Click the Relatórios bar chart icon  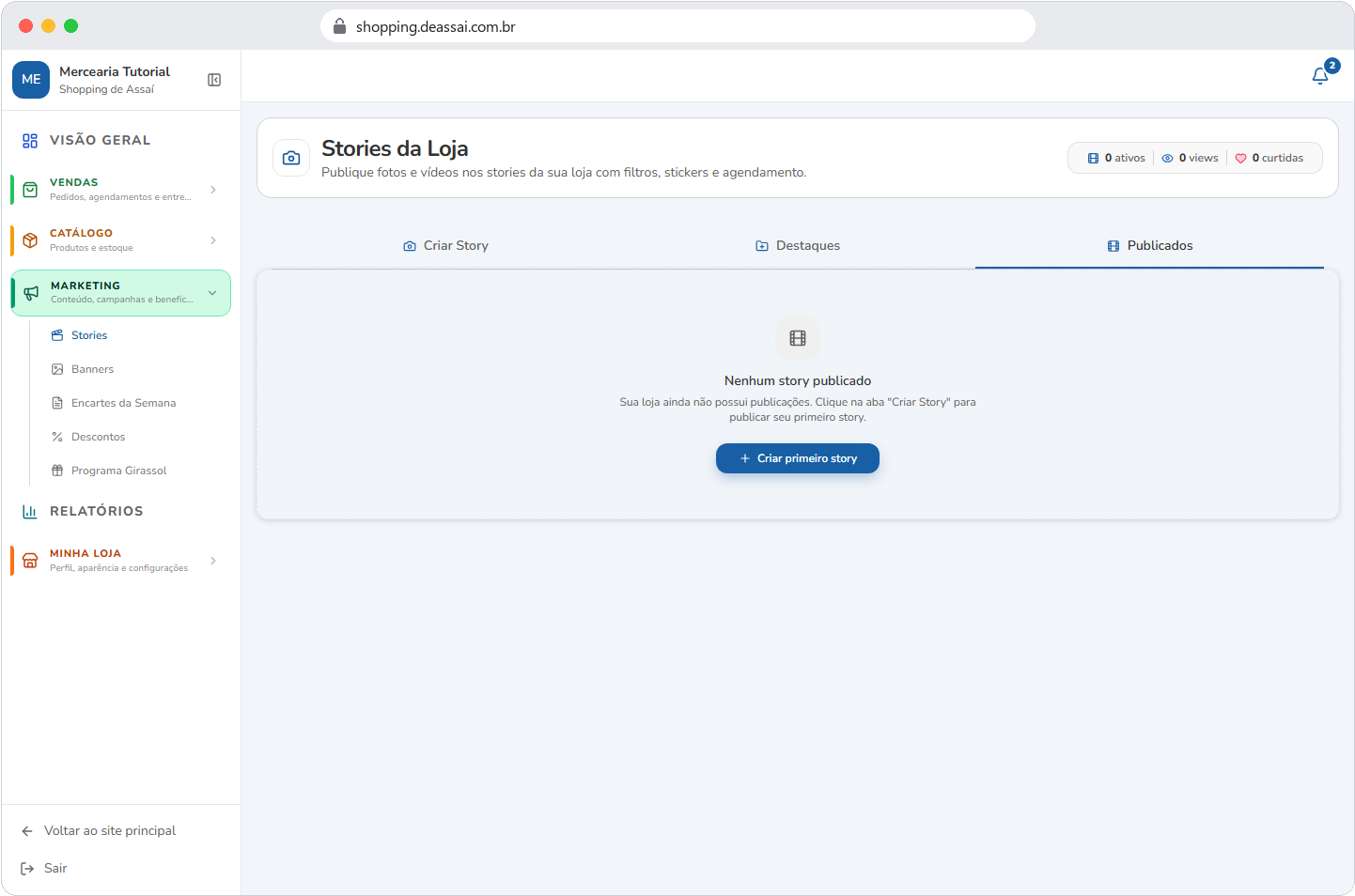[30, 512]
